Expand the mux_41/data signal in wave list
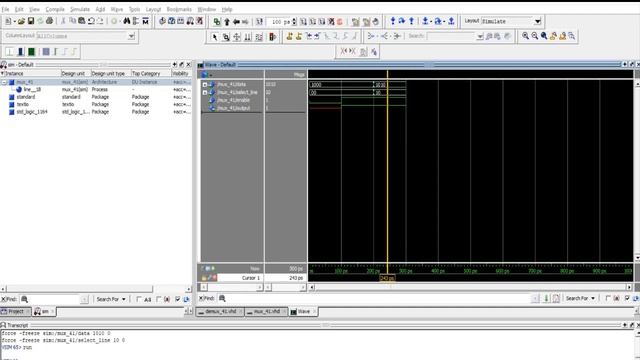Image resolution: width=640 pixels, height=360 pixels. (205, 84)
